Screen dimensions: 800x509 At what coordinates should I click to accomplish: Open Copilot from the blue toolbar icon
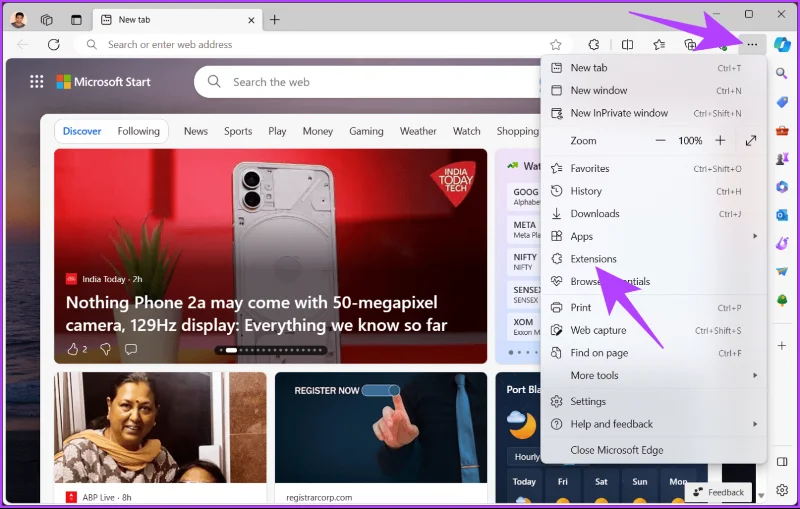tap(782, 44)
